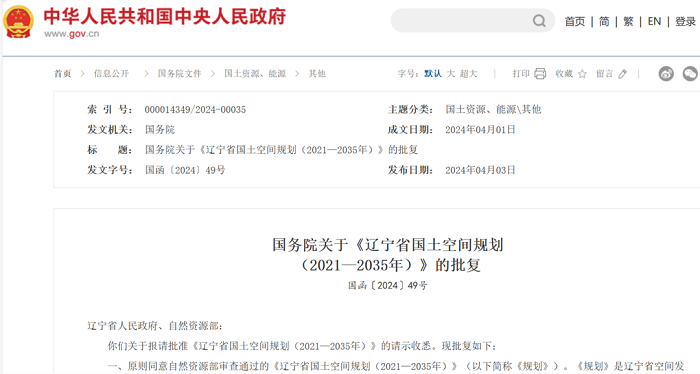Click salutation 辽宁省人民政府、自然资源部
700x374 pixels.
click(x=154, y=326)
